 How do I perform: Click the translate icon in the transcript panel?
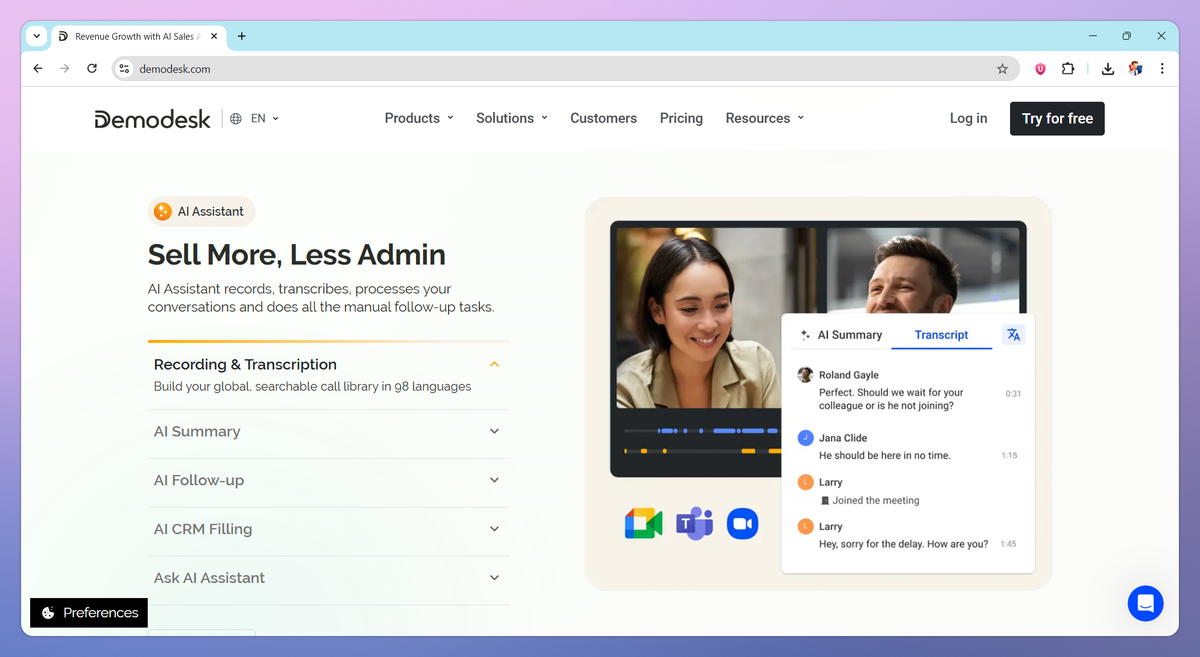tap(1013, 334)
